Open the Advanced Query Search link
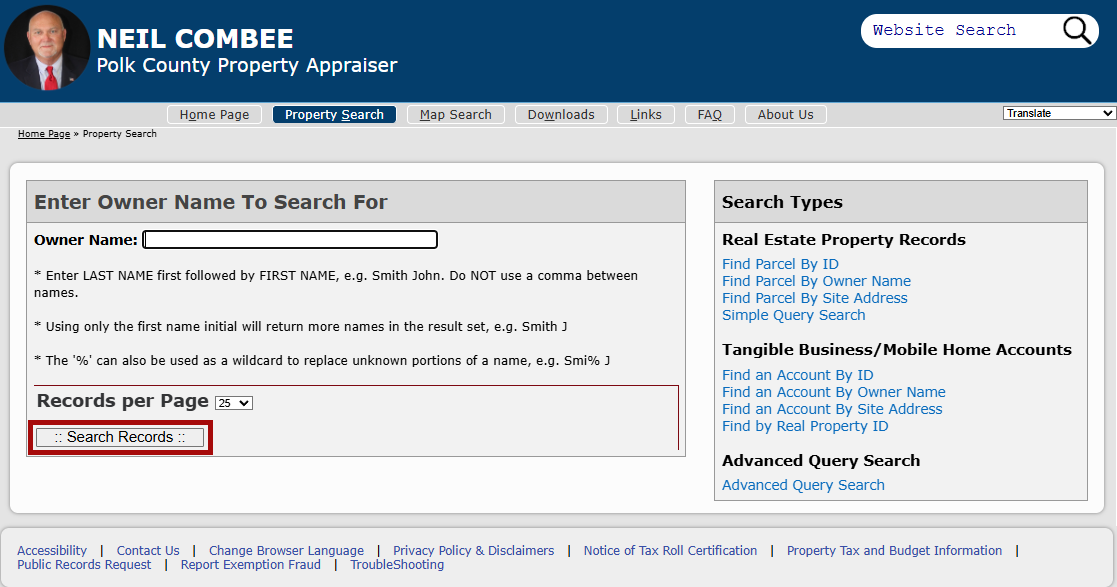1117x587 pixels. pyautogui.click(x=803, y=484)
